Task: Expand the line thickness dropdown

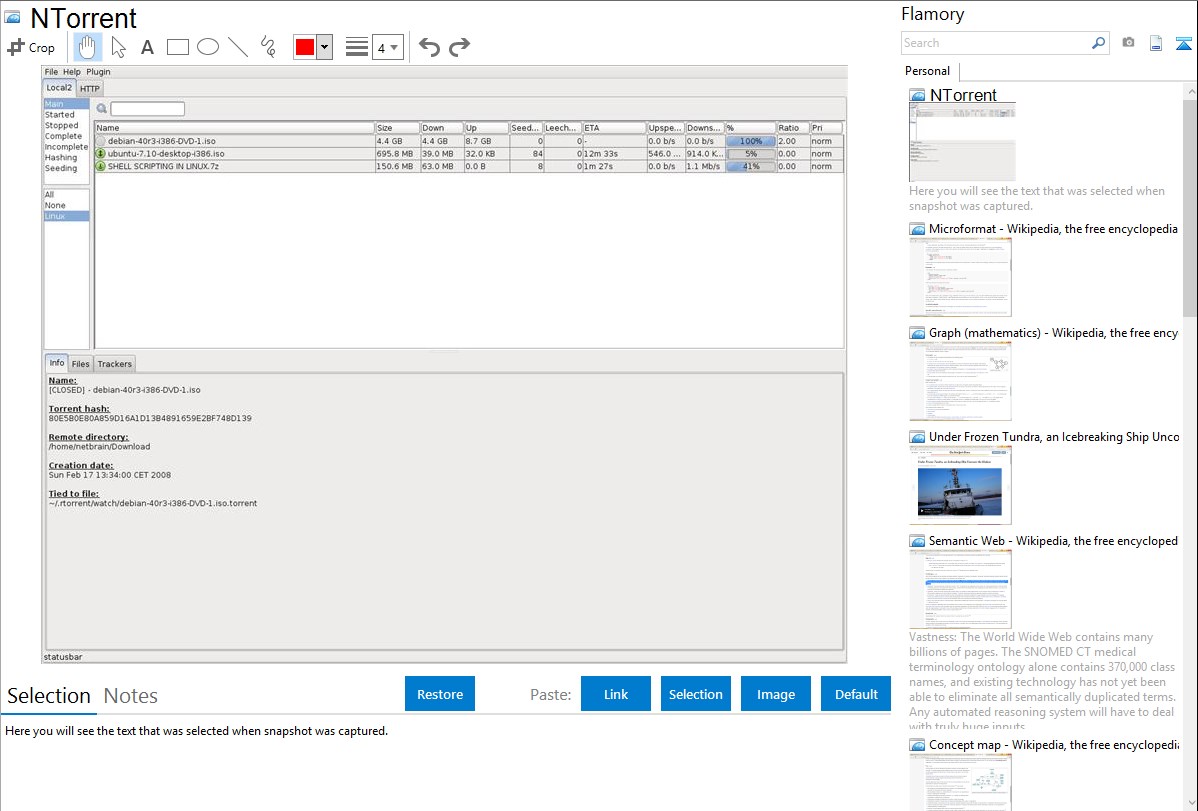Action: 387,47
